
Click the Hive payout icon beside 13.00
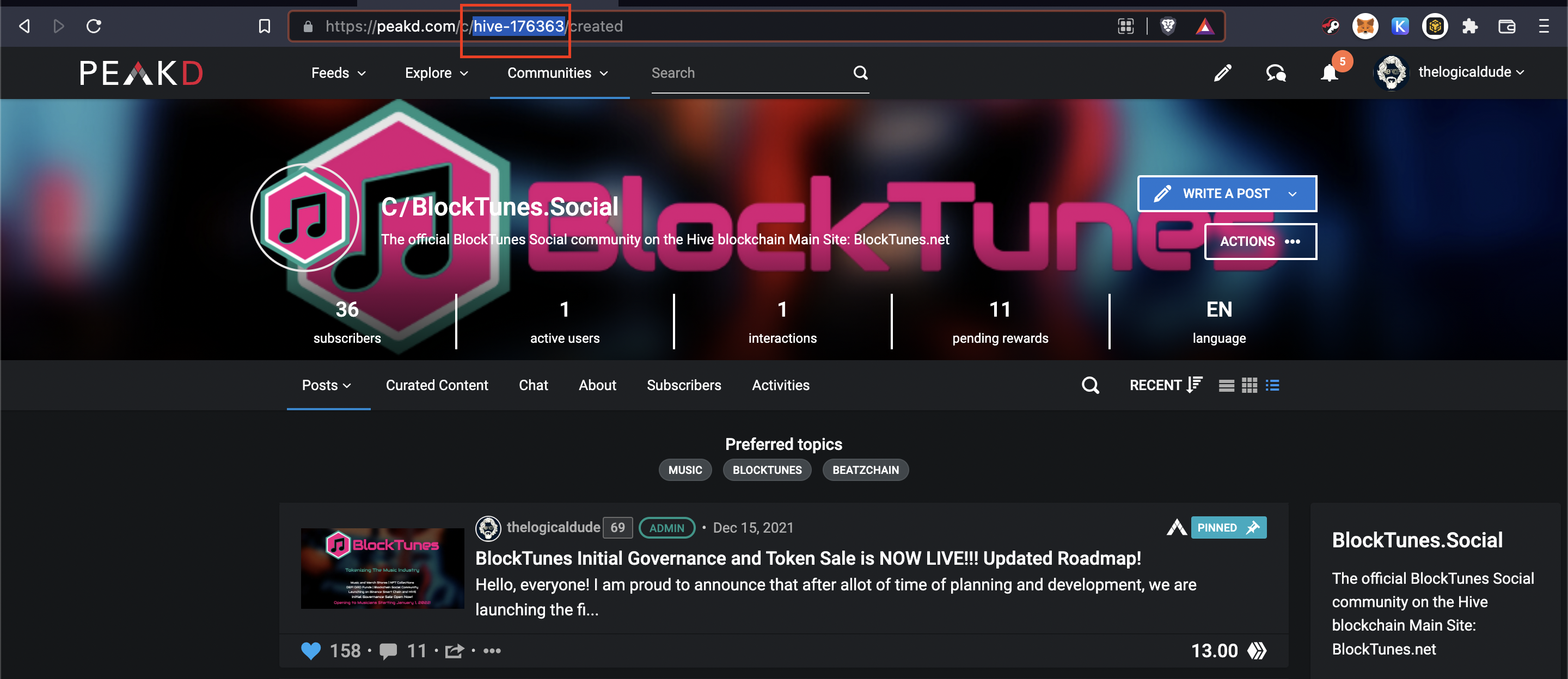tap(1257, 650)
